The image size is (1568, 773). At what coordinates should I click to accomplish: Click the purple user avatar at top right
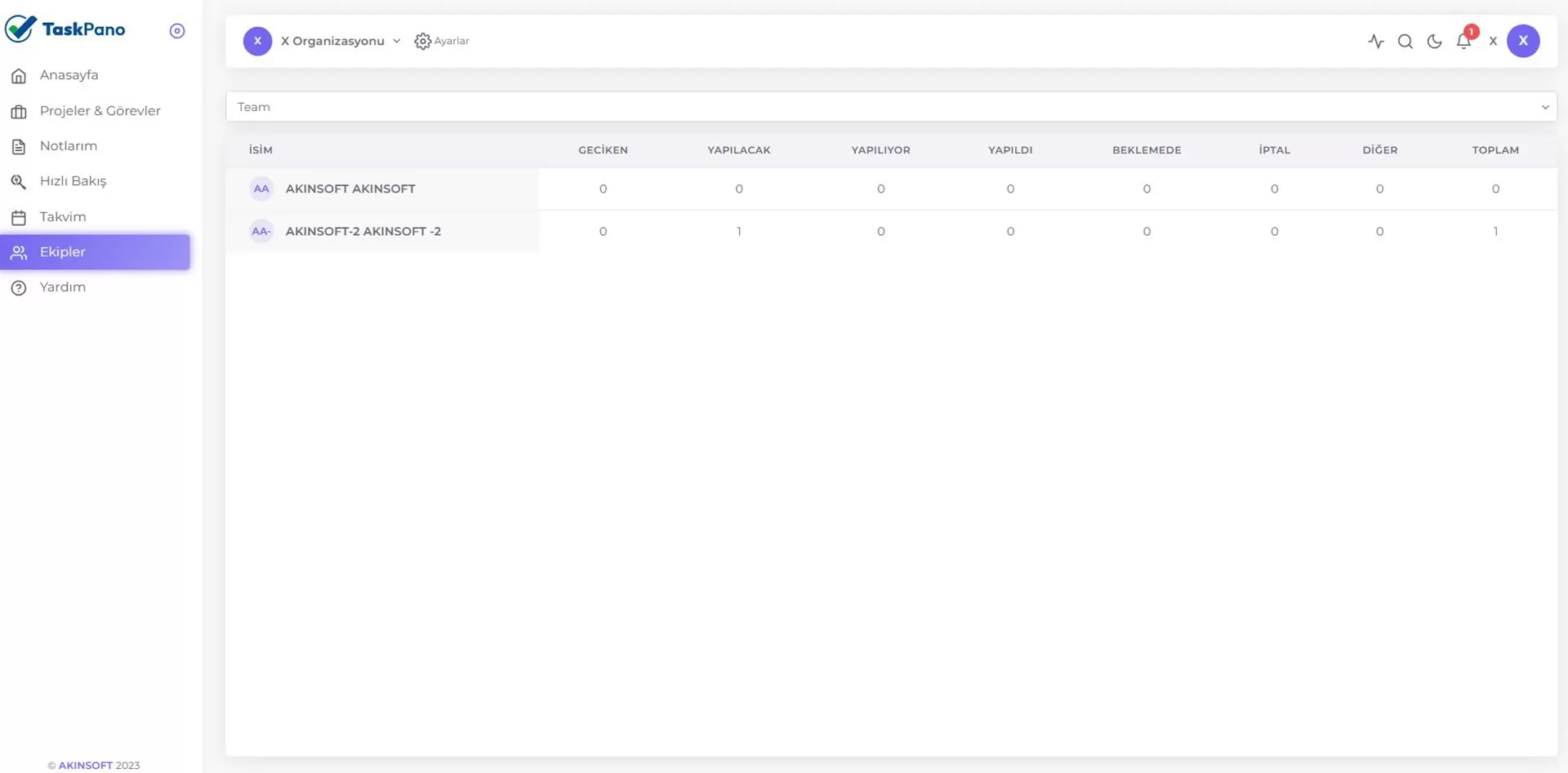[x=1522, y=41]
